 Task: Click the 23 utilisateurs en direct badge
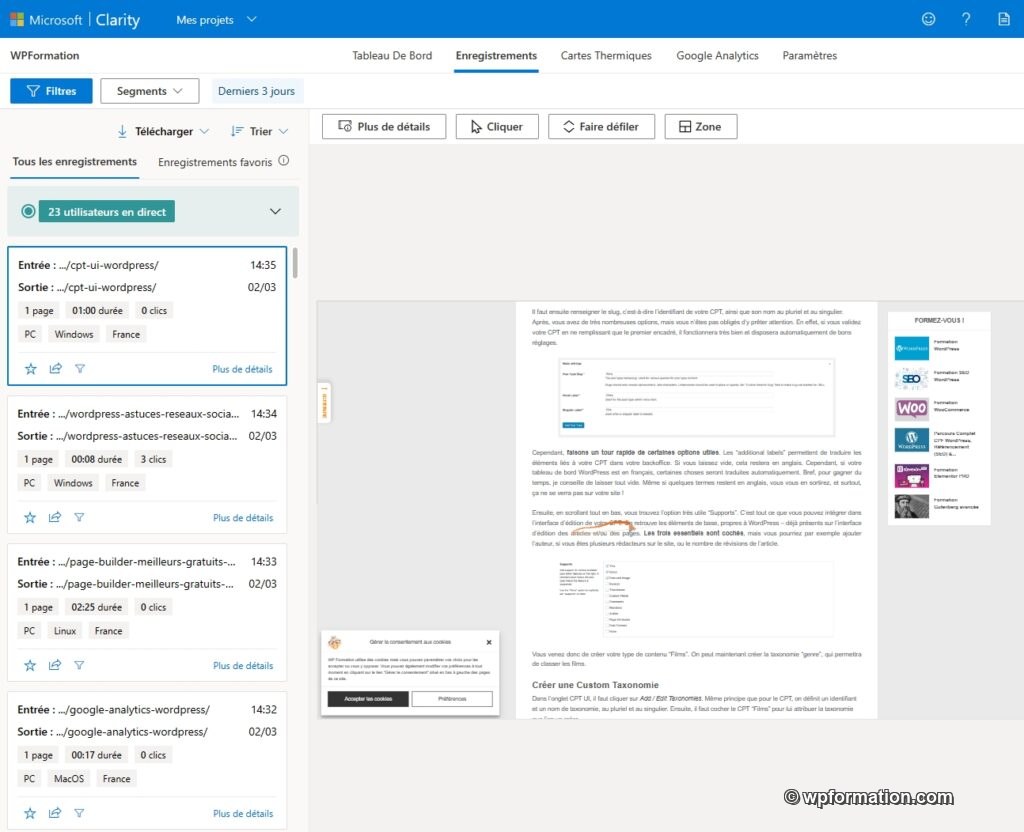coord(106,212)
